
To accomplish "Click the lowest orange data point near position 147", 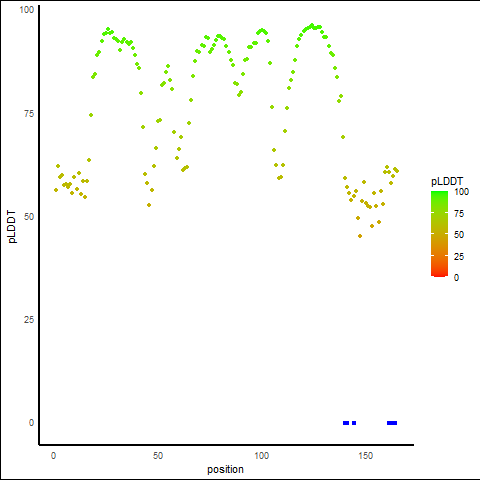I will [x=360, y=236].
